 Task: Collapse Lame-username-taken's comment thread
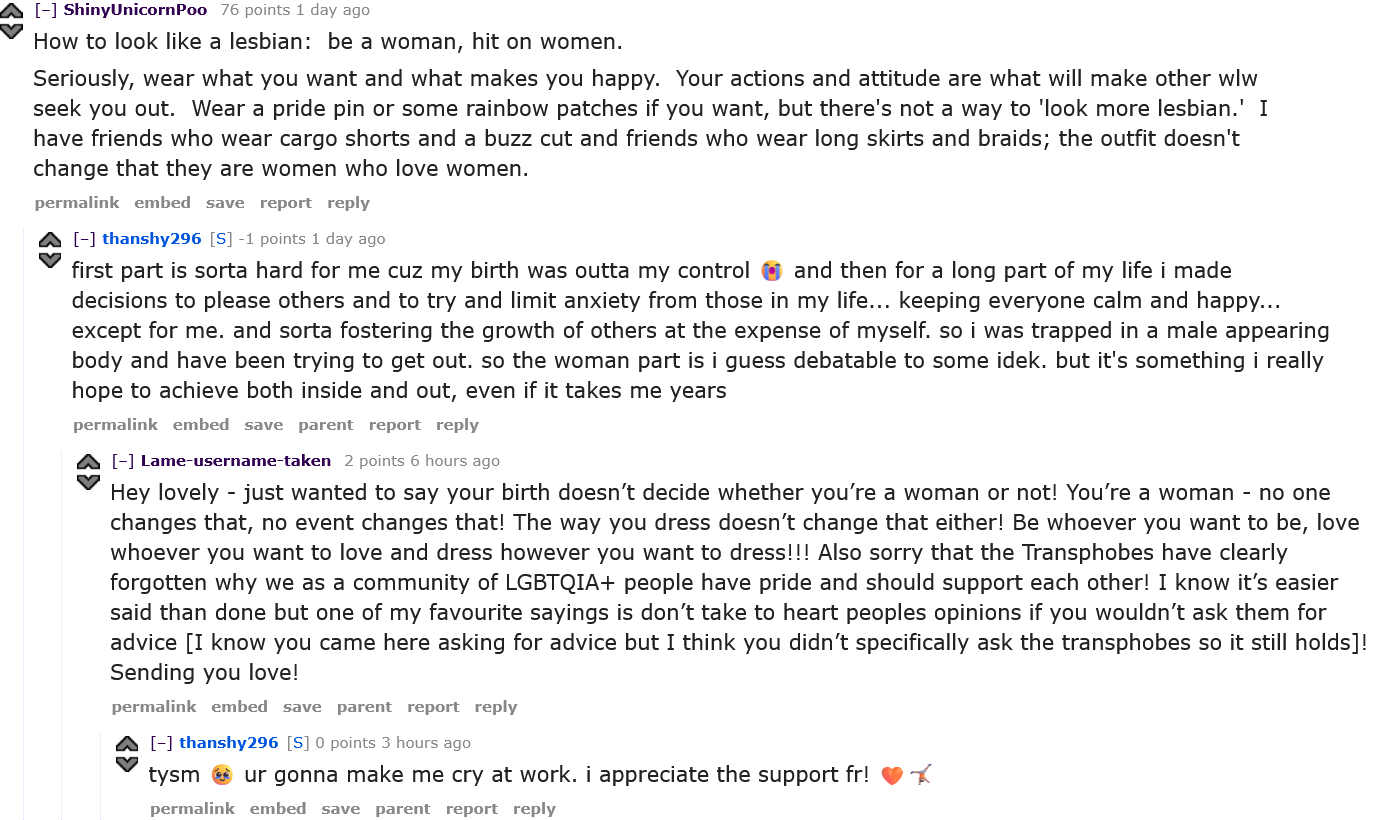click(123, 461)
